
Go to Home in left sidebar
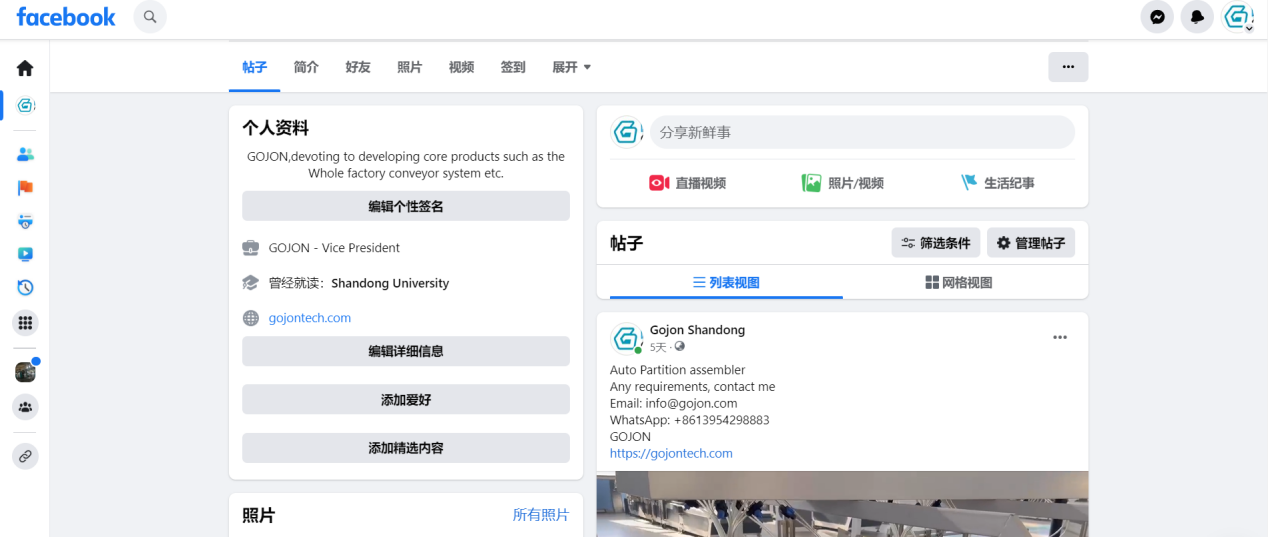pyautogui.click(x=25, y=68)
